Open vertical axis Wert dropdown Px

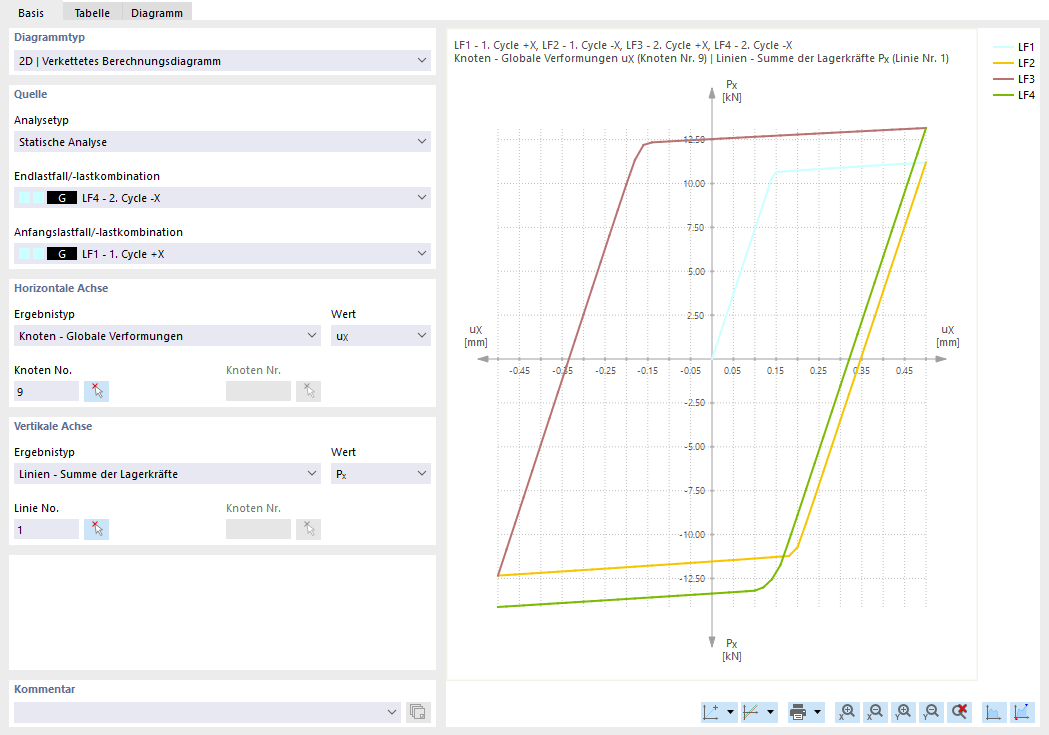tap(381, 474)
